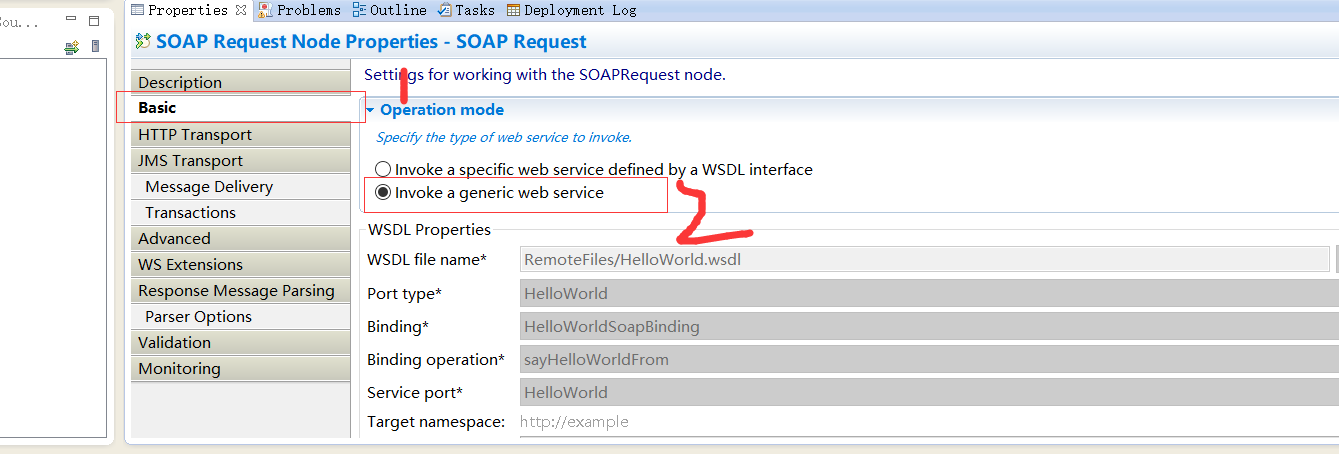Click the Outline tab icon
Image resolution: width=1339 pixels, height=454 pixels.
coord(359,10)
